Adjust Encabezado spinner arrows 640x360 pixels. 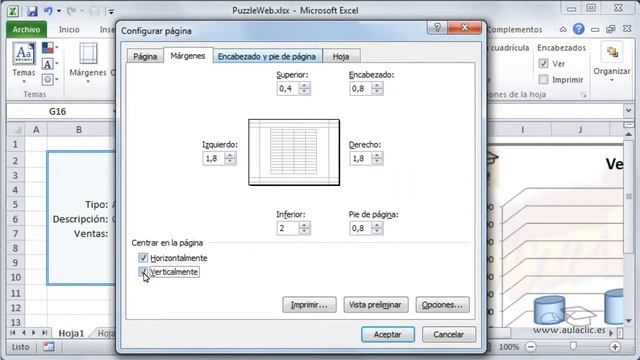click(x=378, y=89)
